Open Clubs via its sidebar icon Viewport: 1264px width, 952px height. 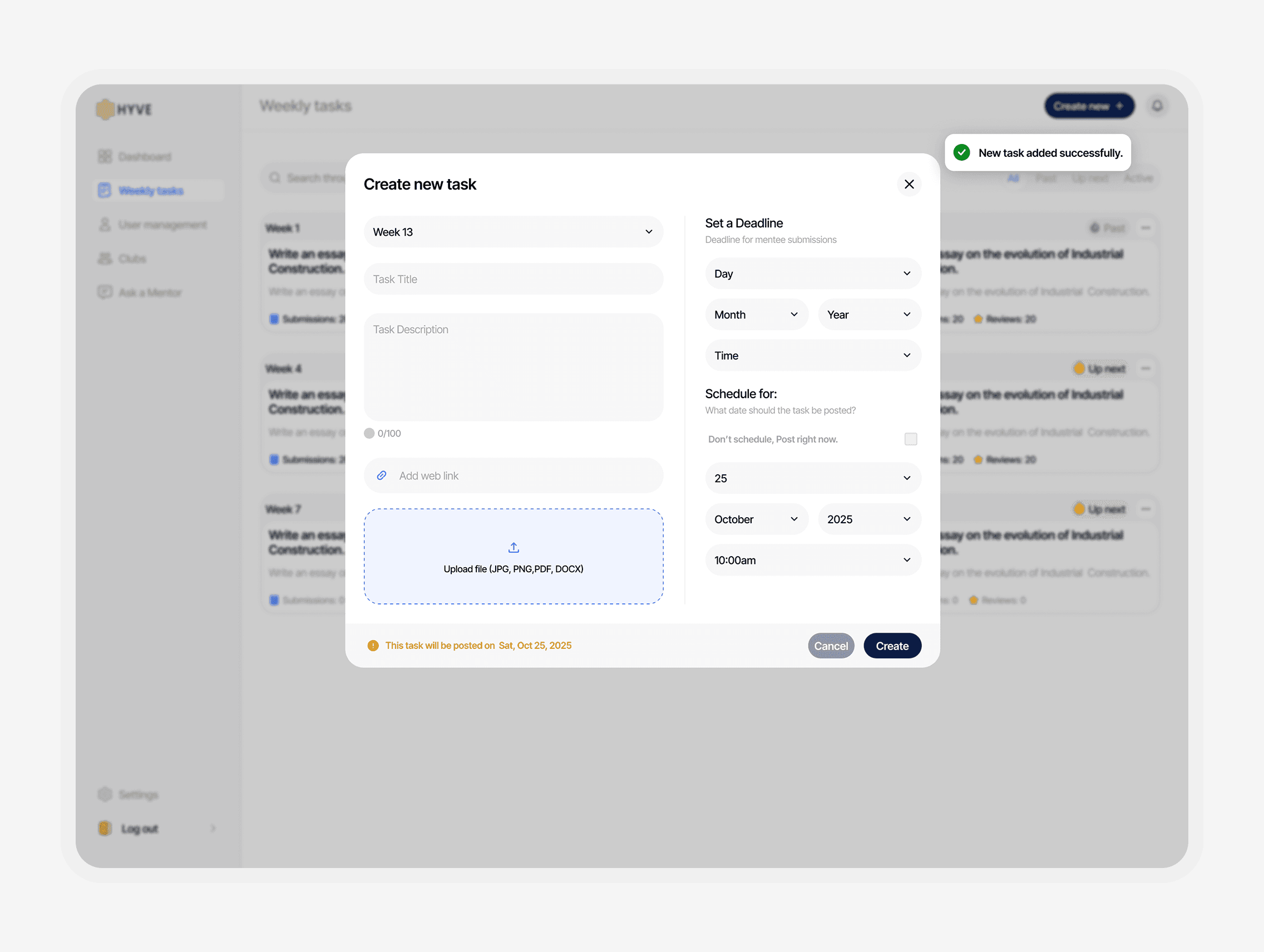105,258
